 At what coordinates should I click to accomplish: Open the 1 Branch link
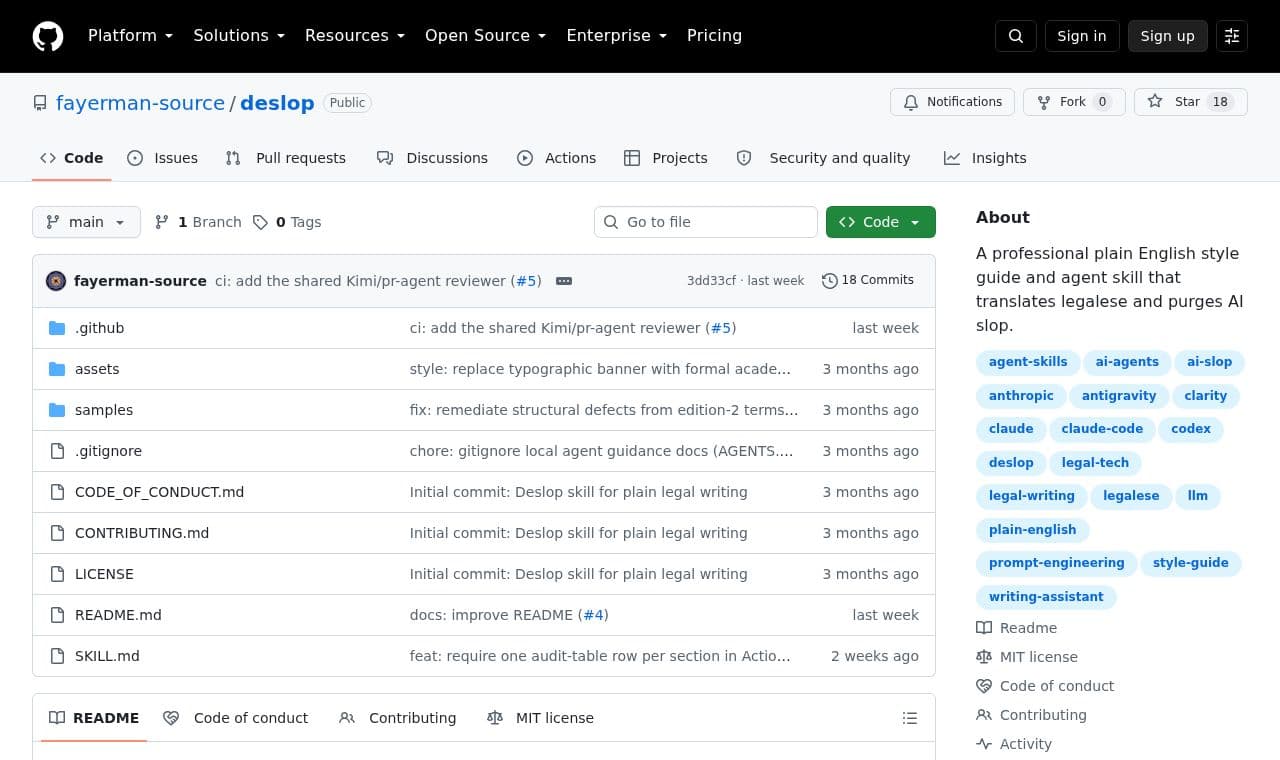pos(198,222)
